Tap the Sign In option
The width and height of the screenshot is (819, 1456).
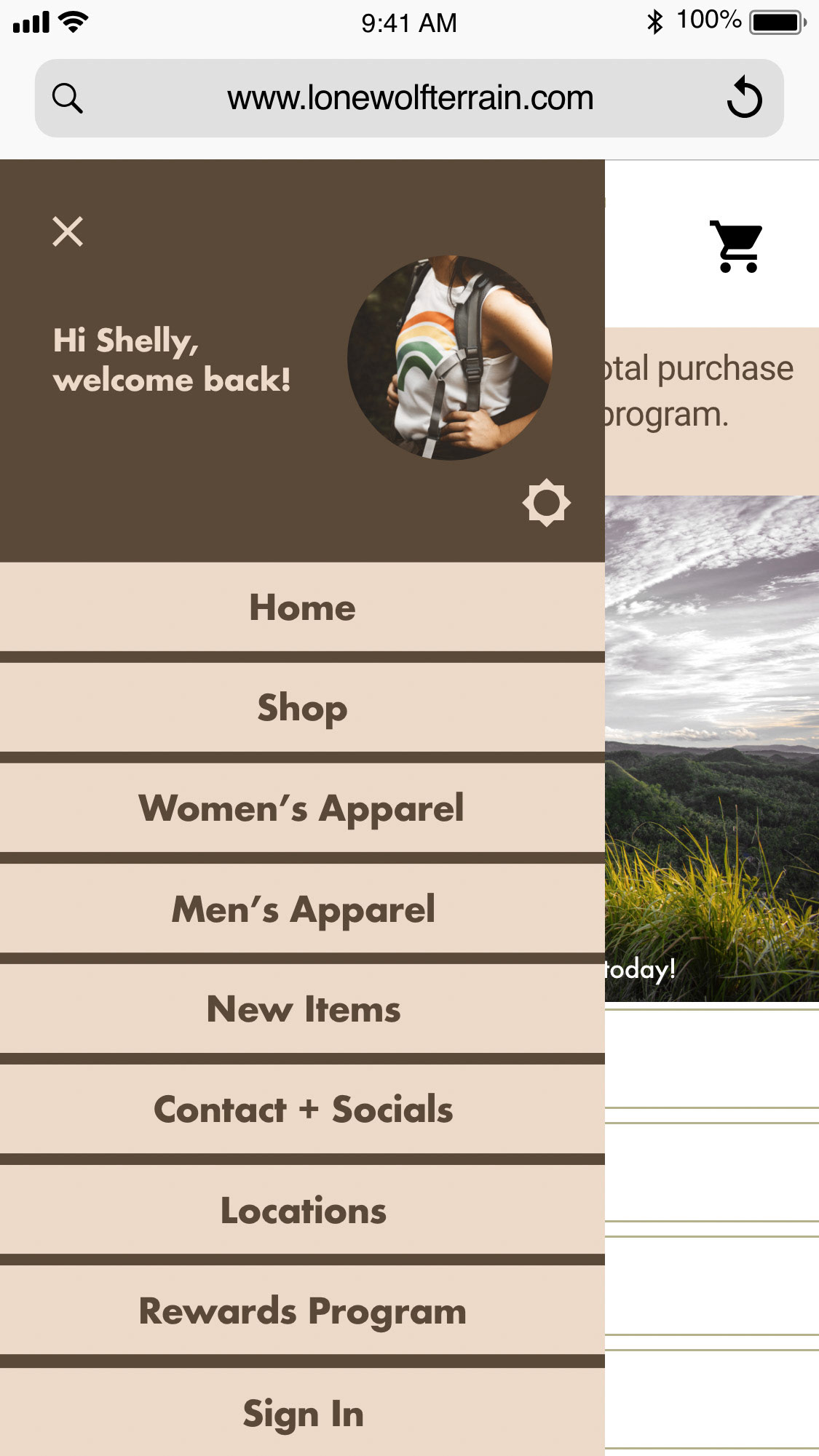(x=302, y=1412)
